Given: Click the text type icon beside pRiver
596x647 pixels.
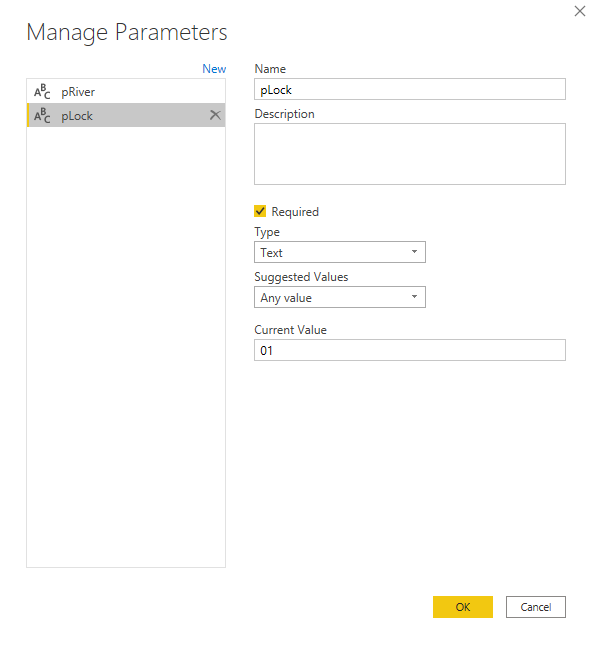Looking at the screenshot, I should 42,92.
